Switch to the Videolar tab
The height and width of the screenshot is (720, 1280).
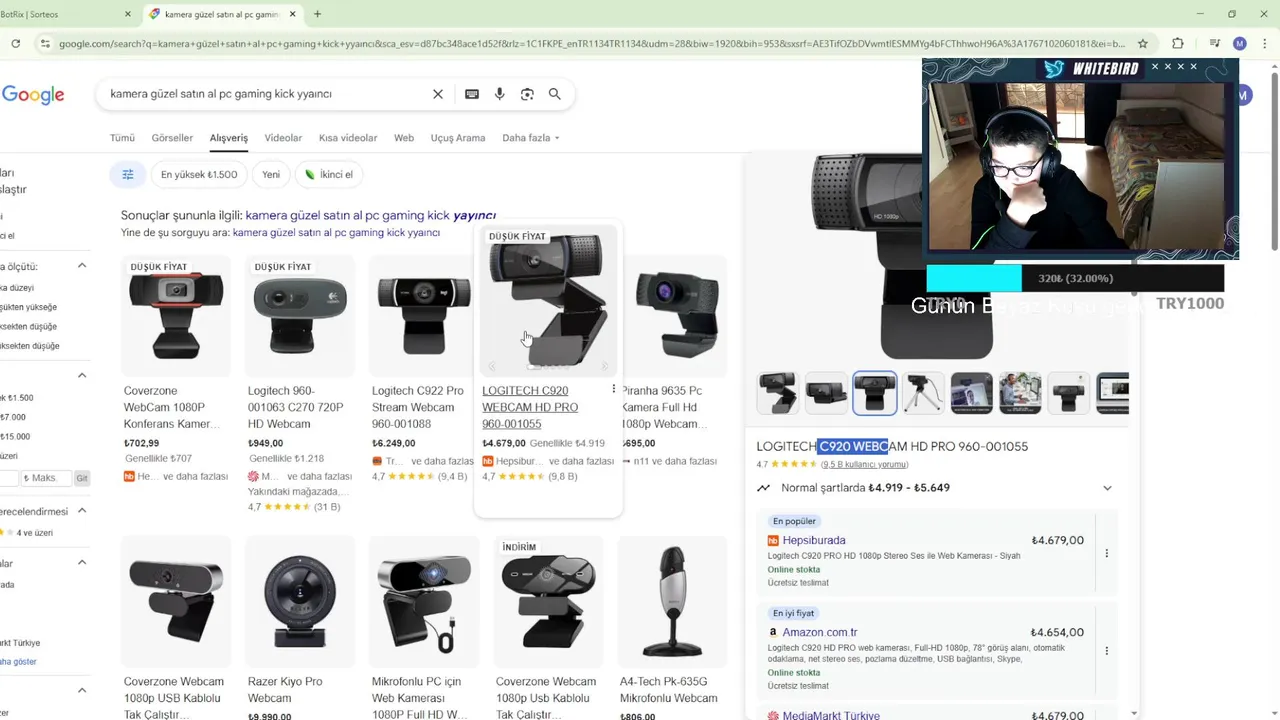(x=283, y=138)
